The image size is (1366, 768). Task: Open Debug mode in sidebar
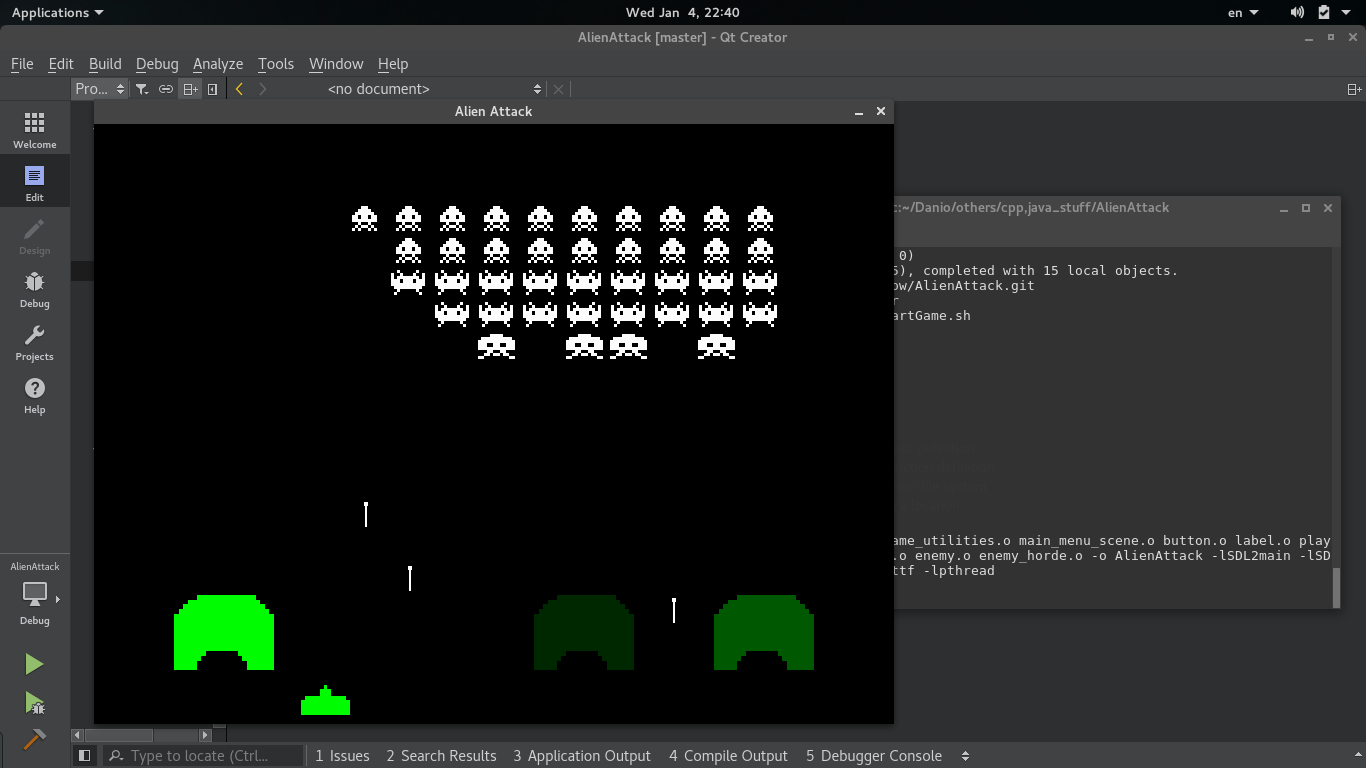pos(35,289)
